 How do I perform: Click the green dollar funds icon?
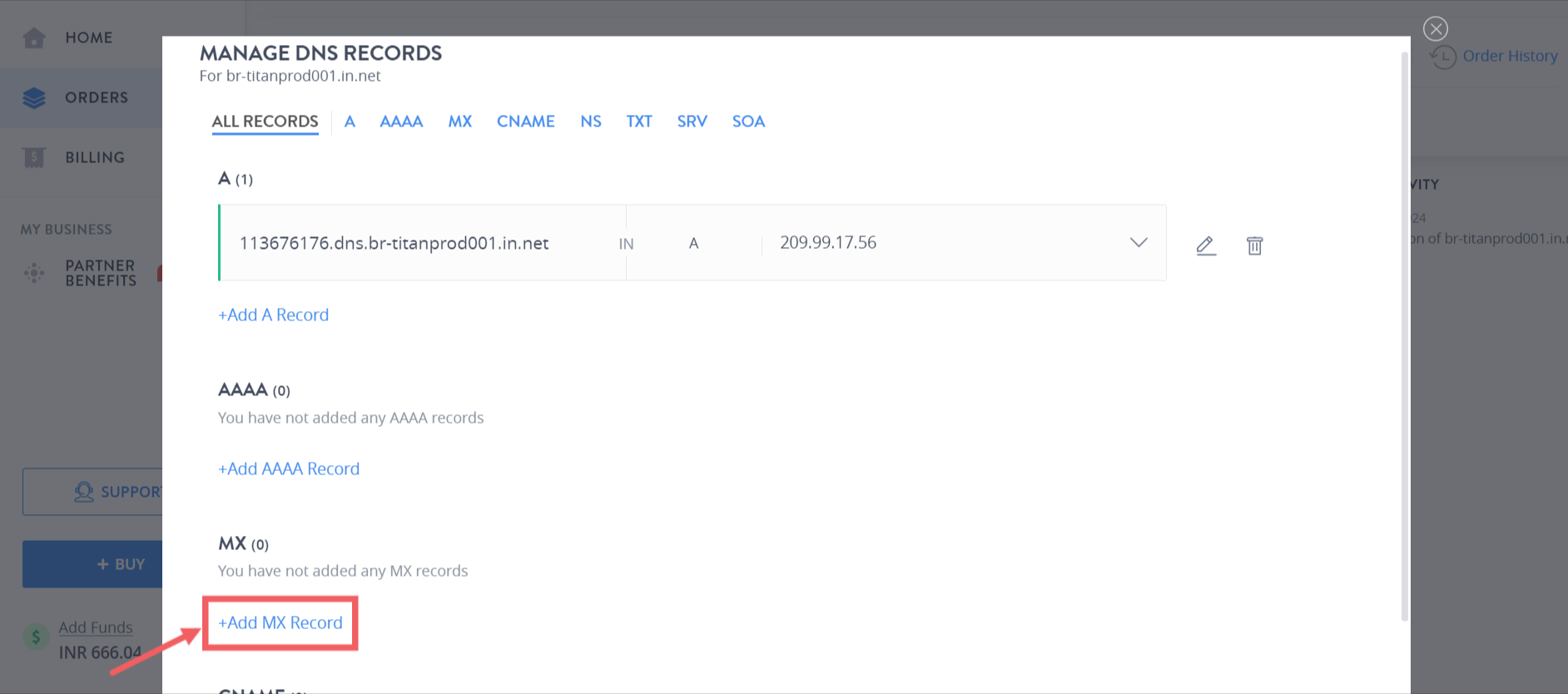36,637
